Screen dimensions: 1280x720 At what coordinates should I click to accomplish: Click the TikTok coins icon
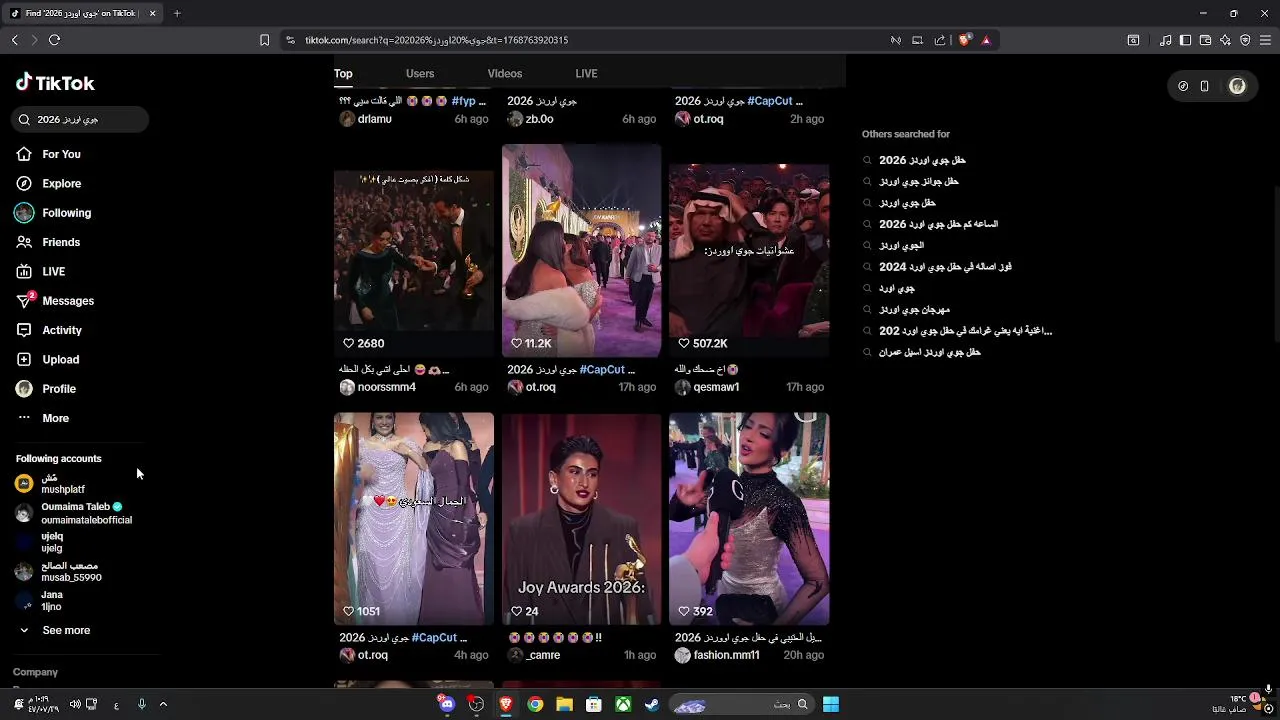1183,86
